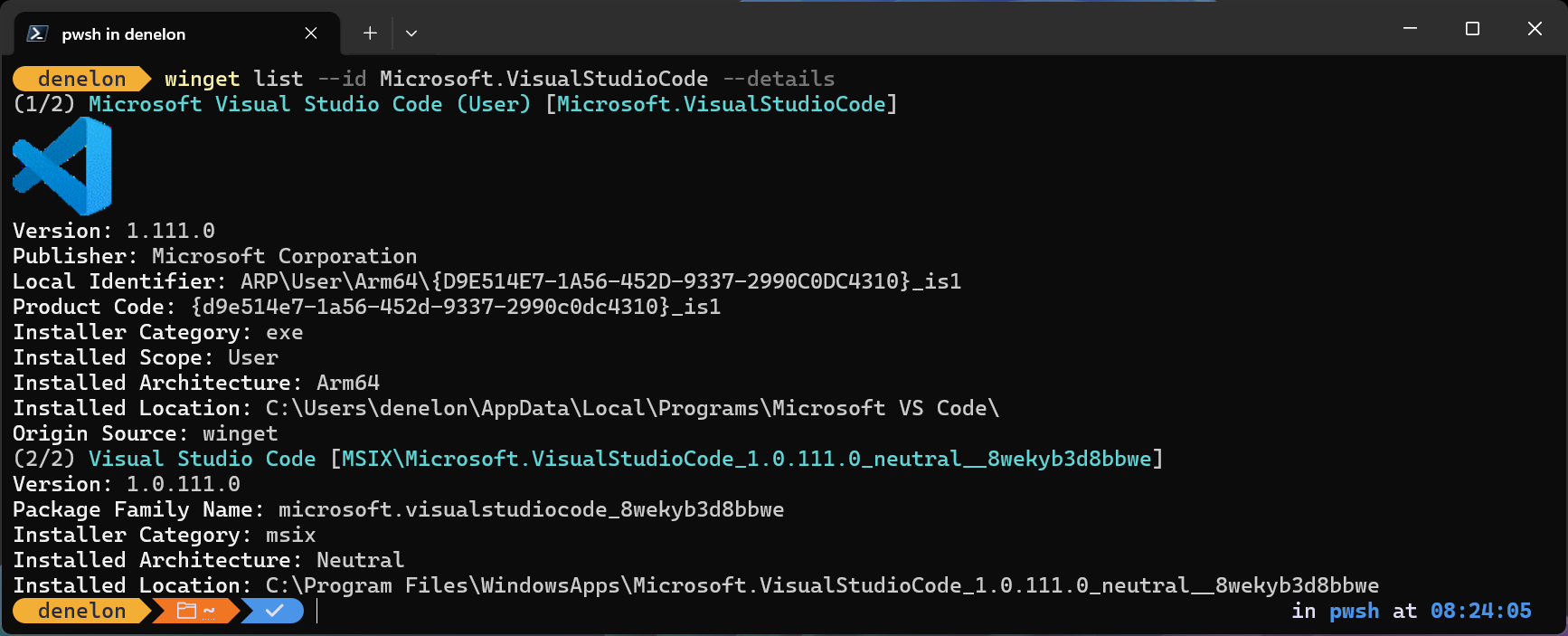The height and width of the screenshot is (636, 1568).
Task: Click 'Microsoft.VisualStudioCode' argument in command
Action: pos(543,79)
